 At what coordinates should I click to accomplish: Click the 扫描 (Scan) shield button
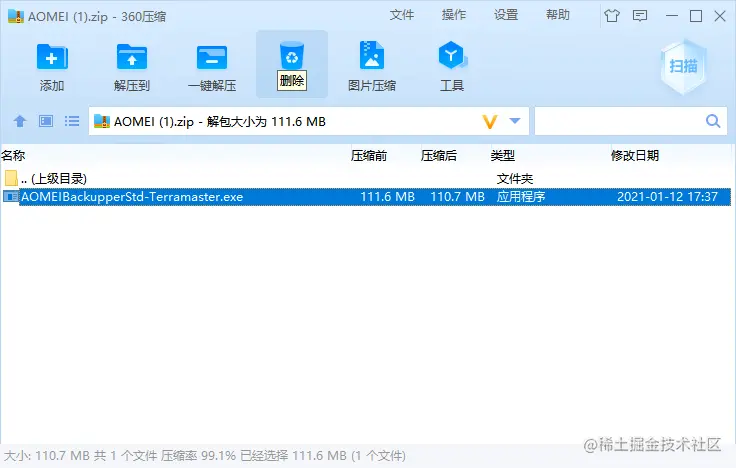(x=683, y=67)
